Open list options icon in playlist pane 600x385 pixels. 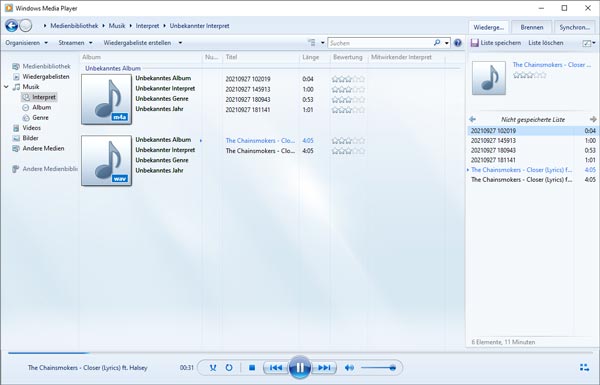click(x=586, y=43)
